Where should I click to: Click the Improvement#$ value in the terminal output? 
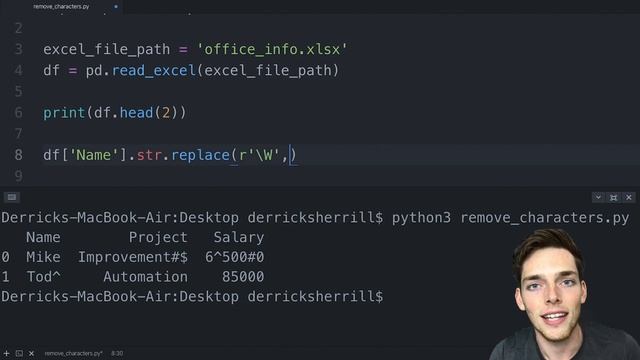pos(133,257)
